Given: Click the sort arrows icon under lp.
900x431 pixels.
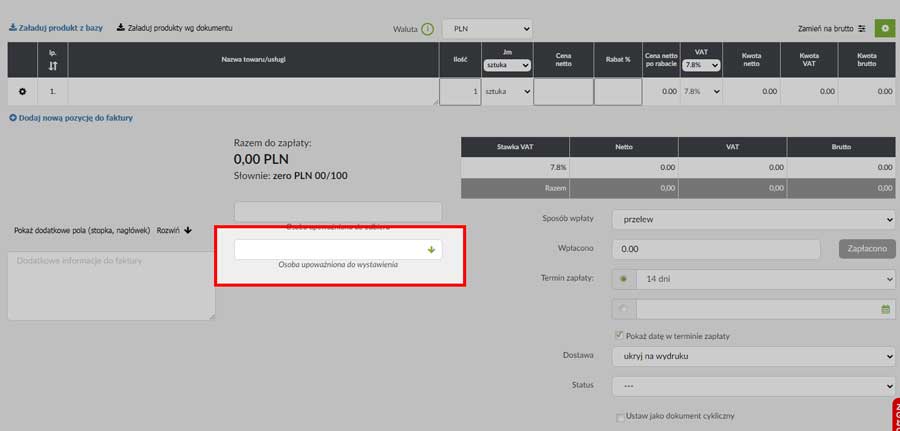Looking at the screenshot, I should 52,66.
